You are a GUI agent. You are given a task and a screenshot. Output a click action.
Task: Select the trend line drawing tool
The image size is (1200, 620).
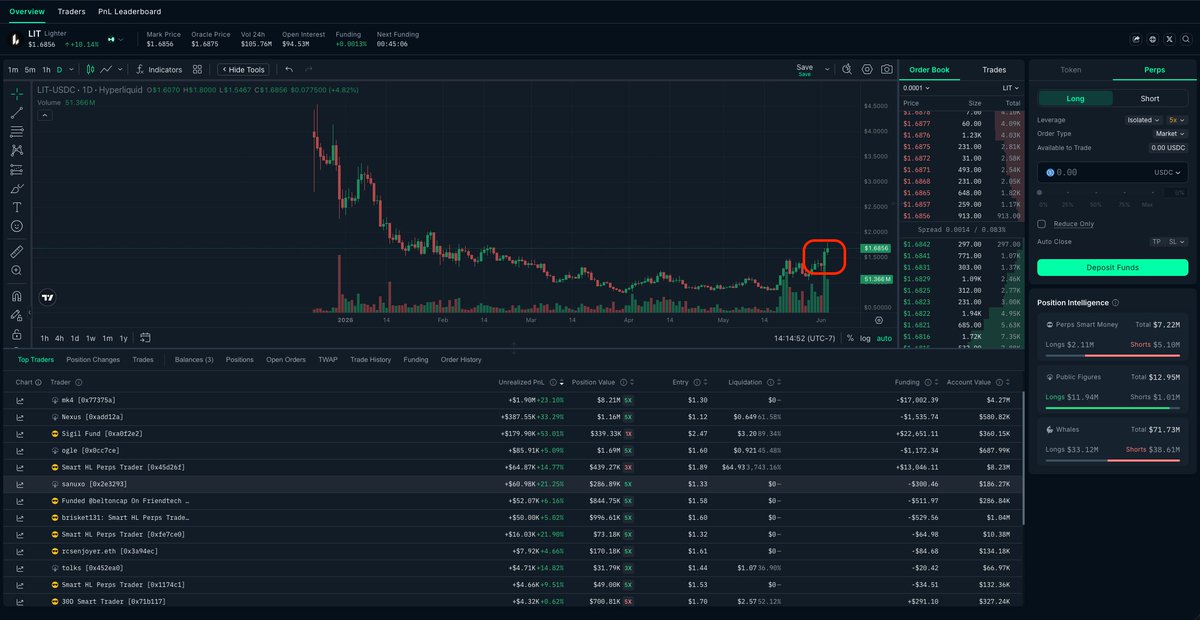tap(17, 112)
